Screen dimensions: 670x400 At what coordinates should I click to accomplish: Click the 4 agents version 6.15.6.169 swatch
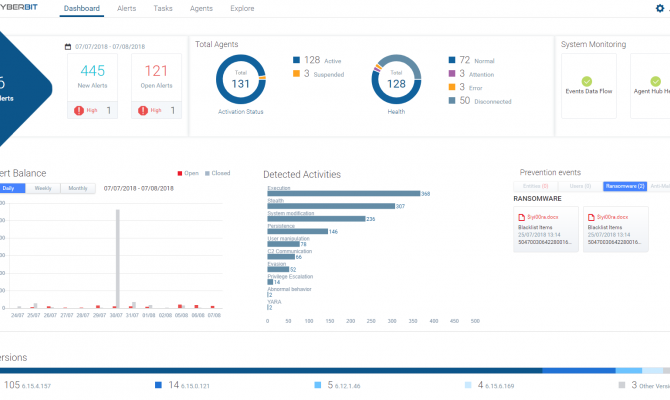click(468, 385)
